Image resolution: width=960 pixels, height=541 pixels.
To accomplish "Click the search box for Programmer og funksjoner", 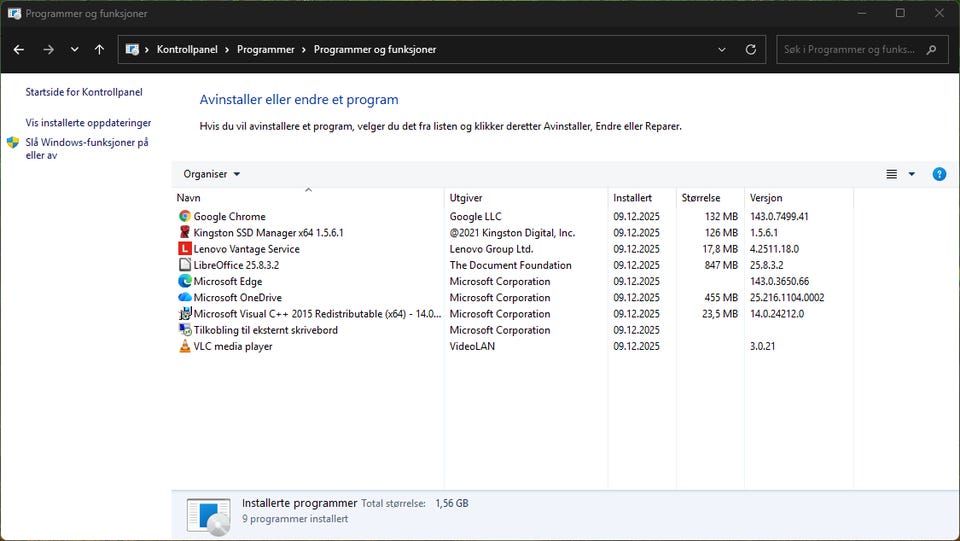I will click(850, 49).
